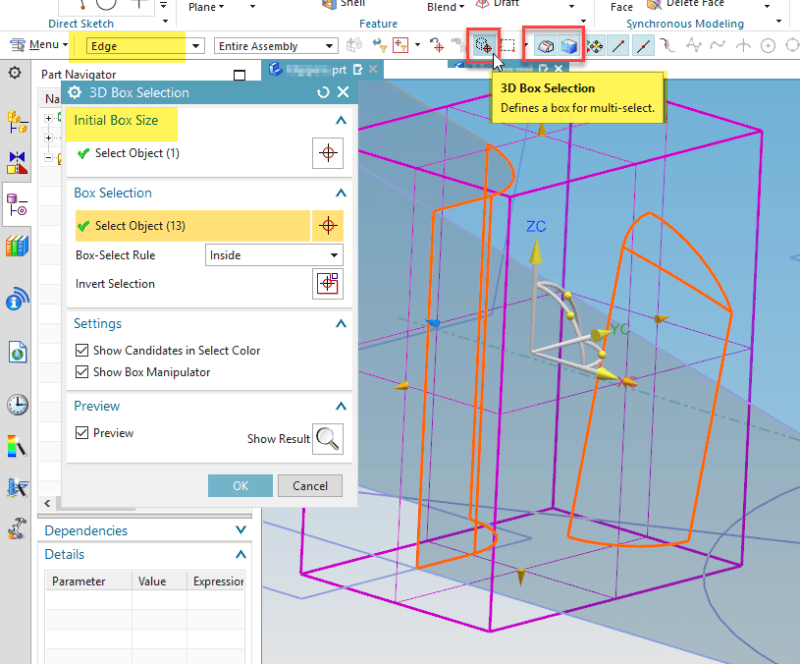Viewport: 800px width, 664px height.
Task: Close the 3D Box Selection dialog
Action: coord(343,92)
